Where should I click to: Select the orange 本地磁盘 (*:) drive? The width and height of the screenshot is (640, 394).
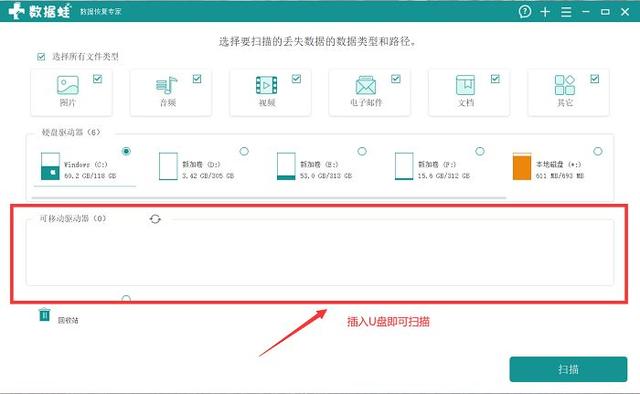(x=522, y=166)
